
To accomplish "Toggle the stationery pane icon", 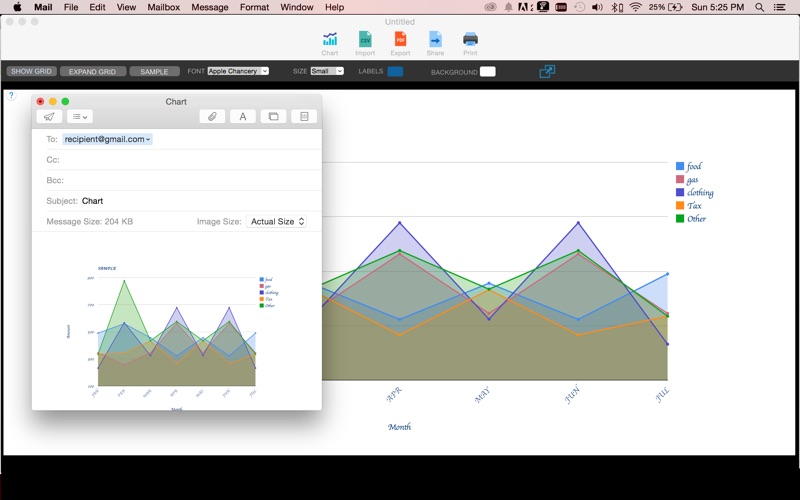I will [x=304, y=116].
